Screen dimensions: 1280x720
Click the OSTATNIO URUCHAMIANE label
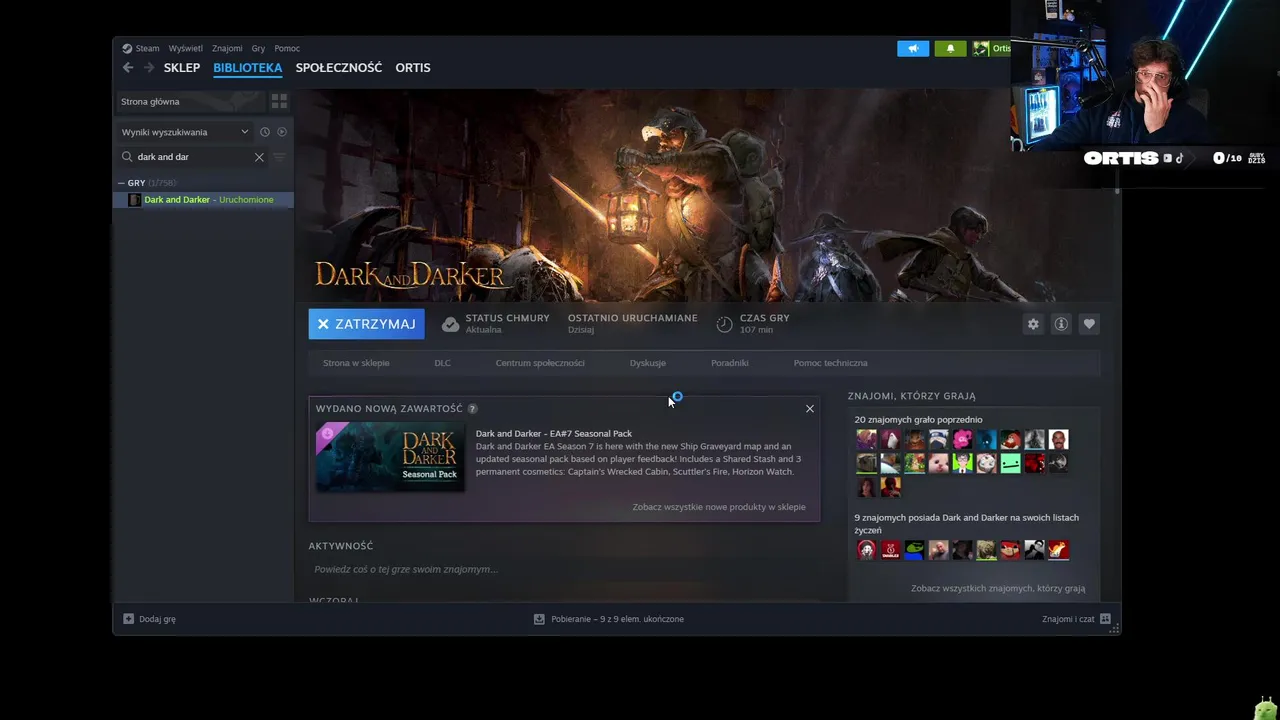pyautogui.click(x=633, y=318)
